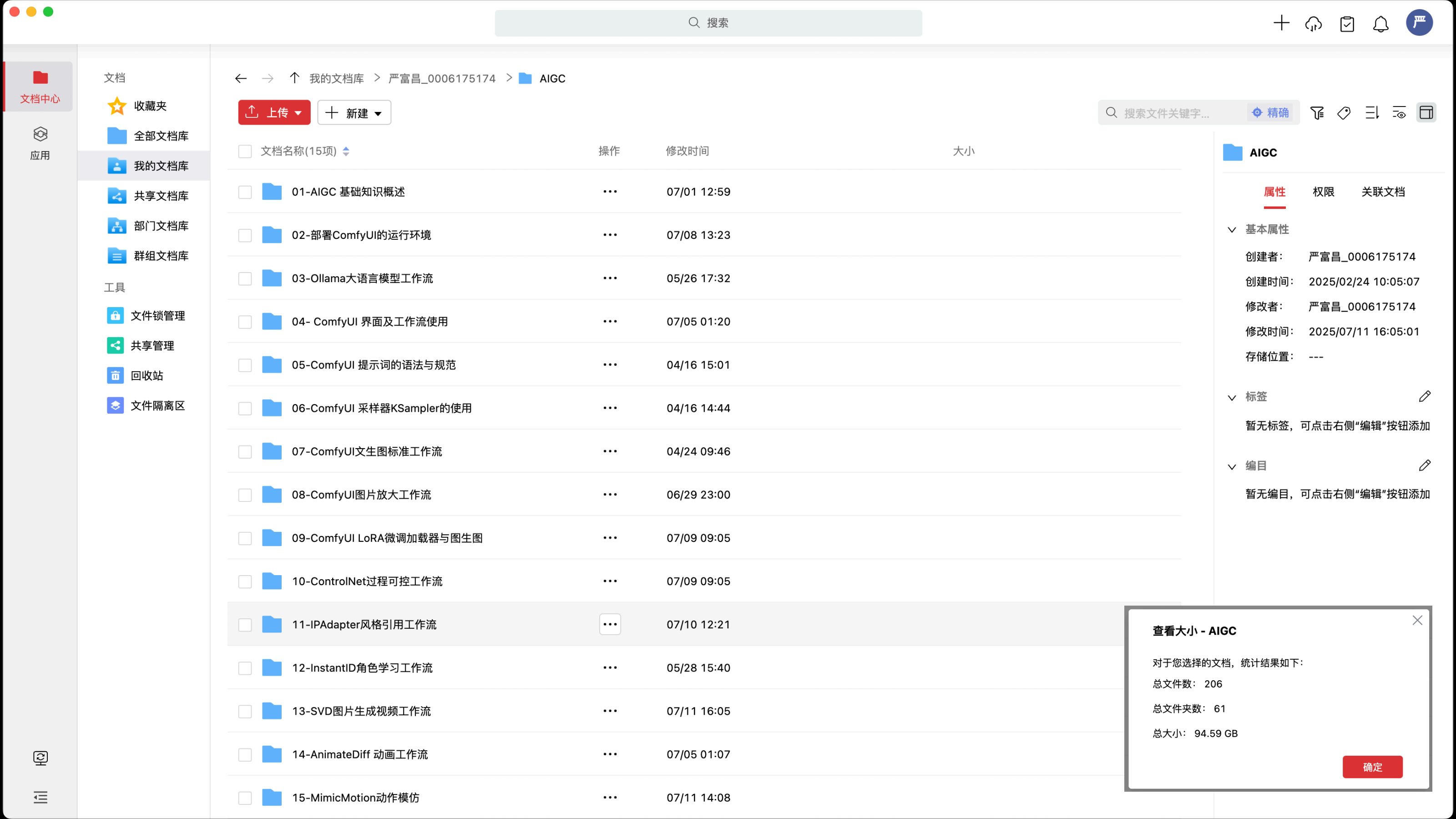Collapse the 基本属性 section
The width and height of the screenshot is (1456, 819).
[1232, 229]
